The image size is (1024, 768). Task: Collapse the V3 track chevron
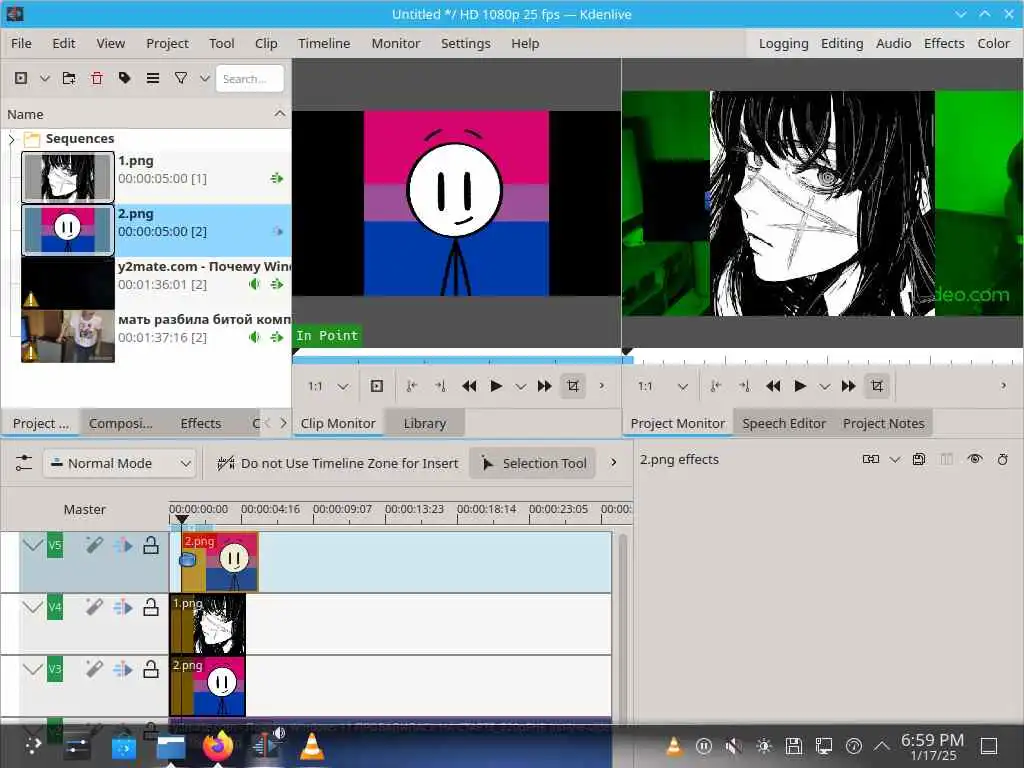[x=33, y=669]
